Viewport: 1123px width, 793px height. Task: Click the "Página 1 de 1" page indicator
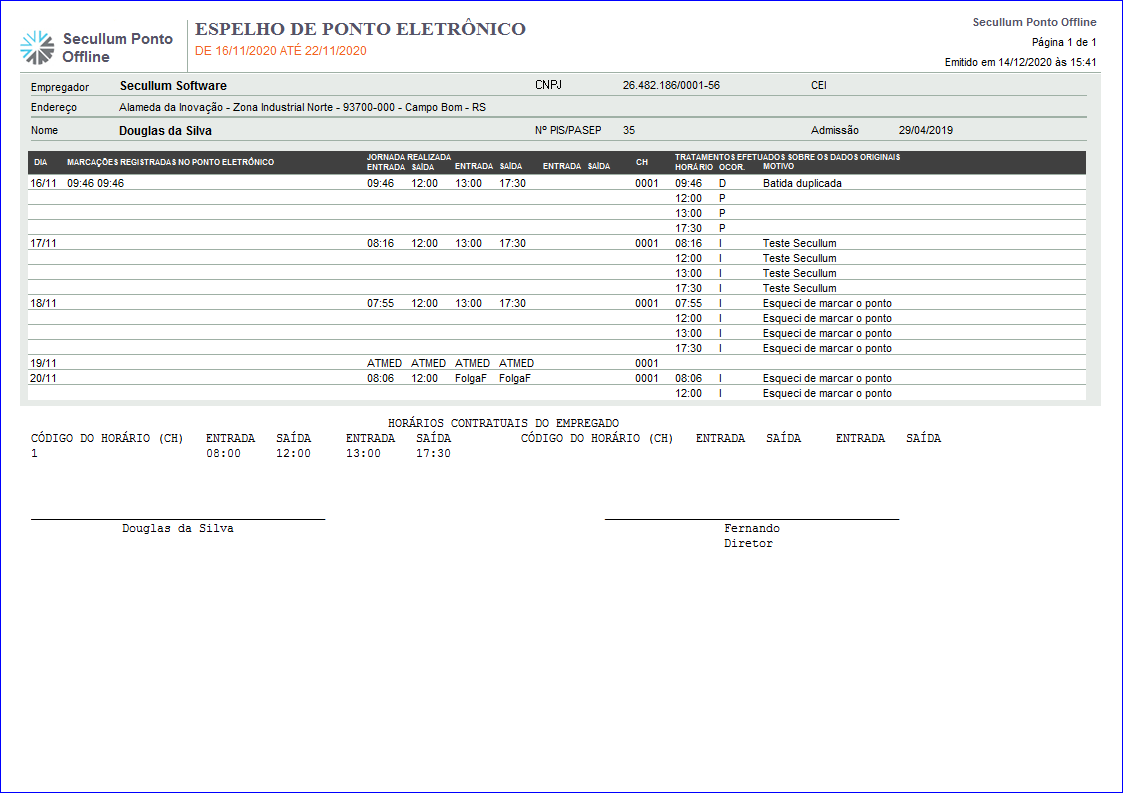1064,42
